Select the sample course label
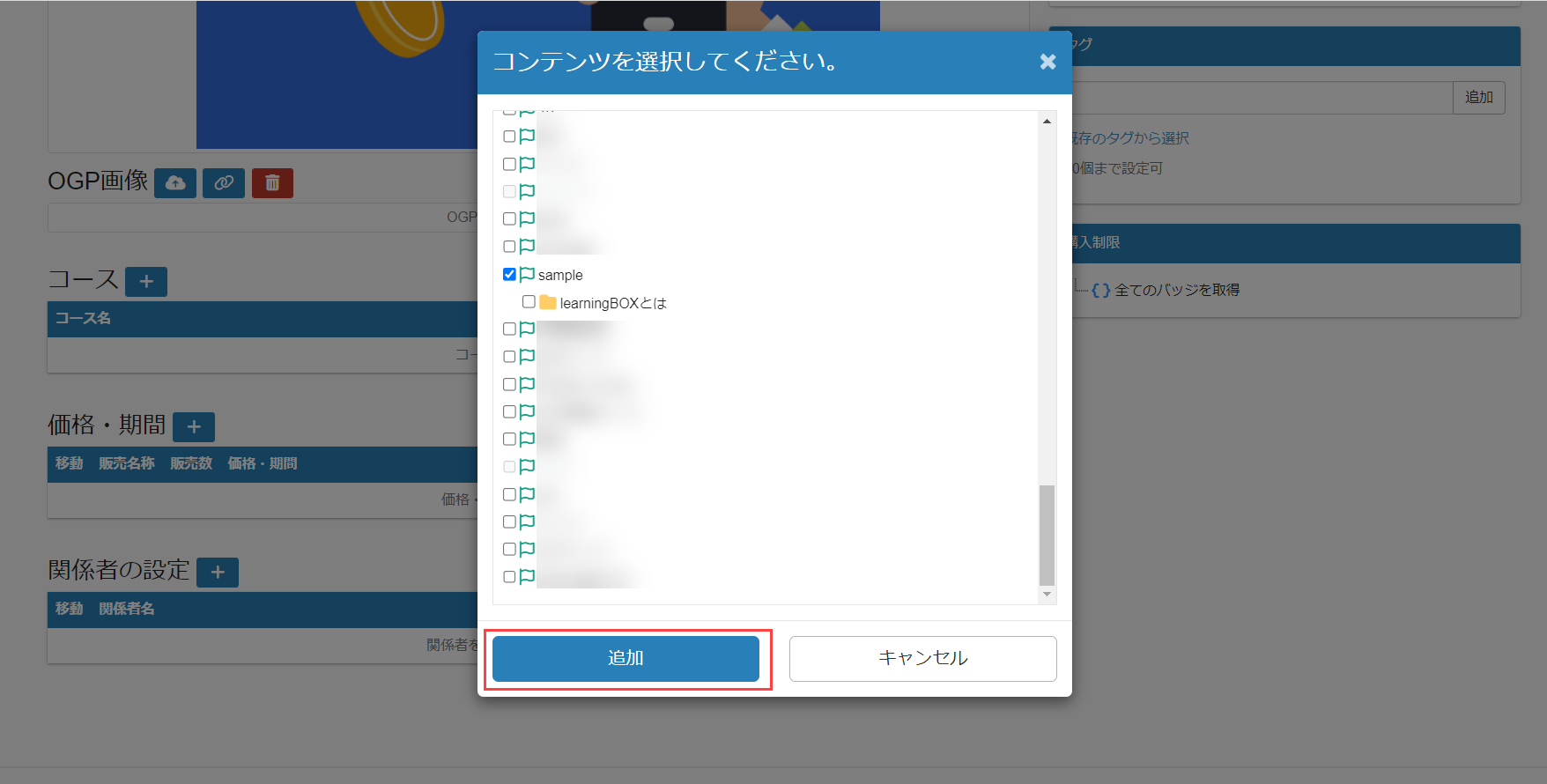1547x784 pixels. [x=560, y=276]
